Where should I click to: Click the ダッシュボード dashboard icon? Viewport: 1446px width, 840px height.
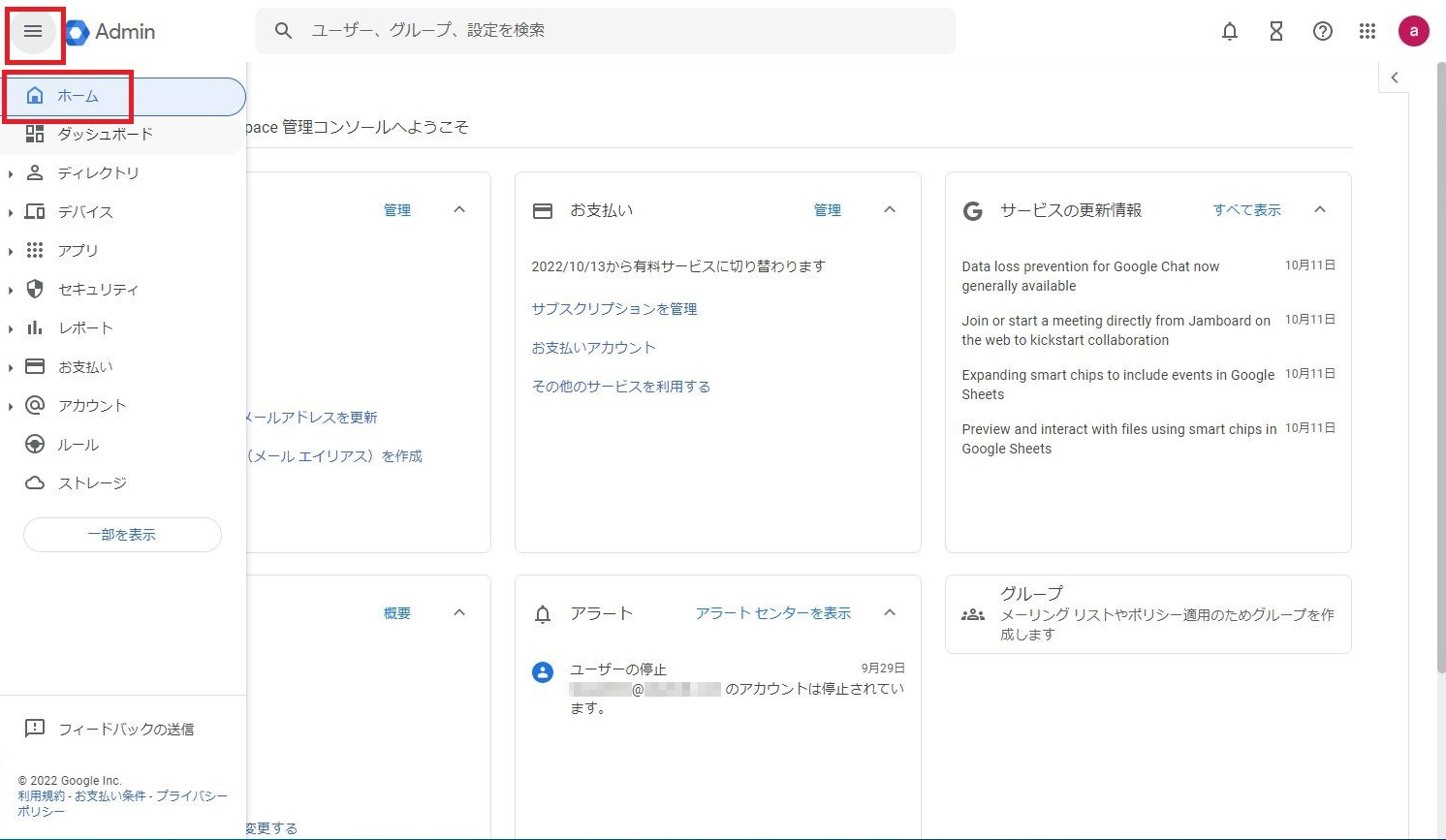click(35, 134)
